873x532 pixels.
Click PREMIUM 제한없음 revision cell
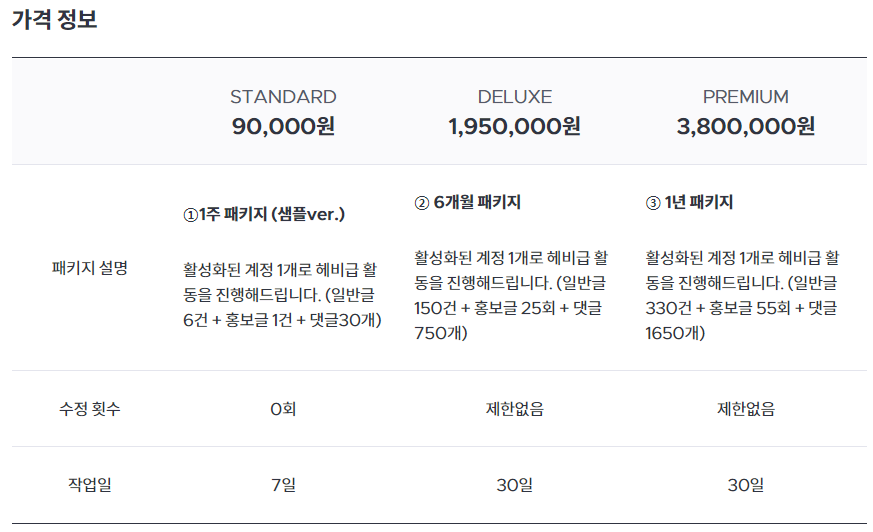tap(746, 409)
